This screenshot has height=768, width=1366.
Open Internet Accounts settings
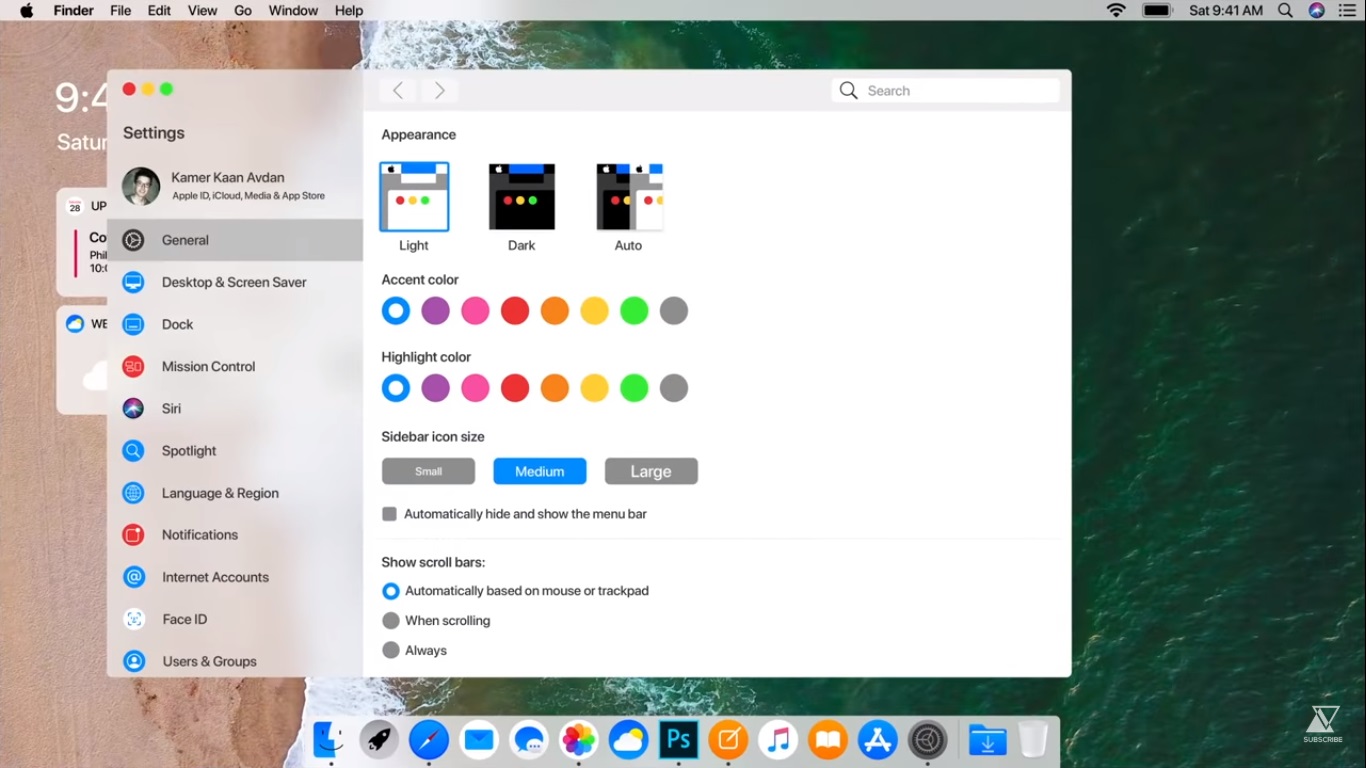pyautogui.click(x=235, y=577)
